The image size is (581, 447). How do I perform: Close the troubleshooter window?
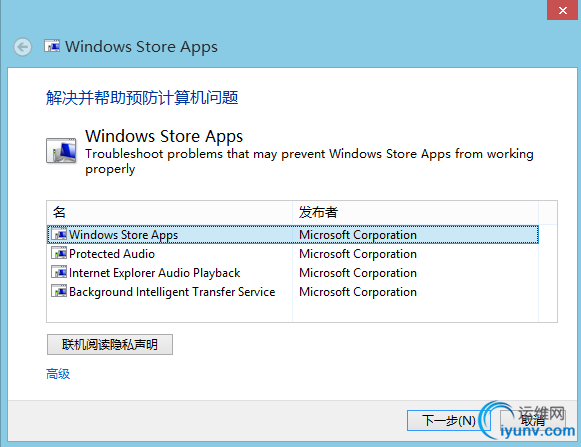click(x=562, y=10)
